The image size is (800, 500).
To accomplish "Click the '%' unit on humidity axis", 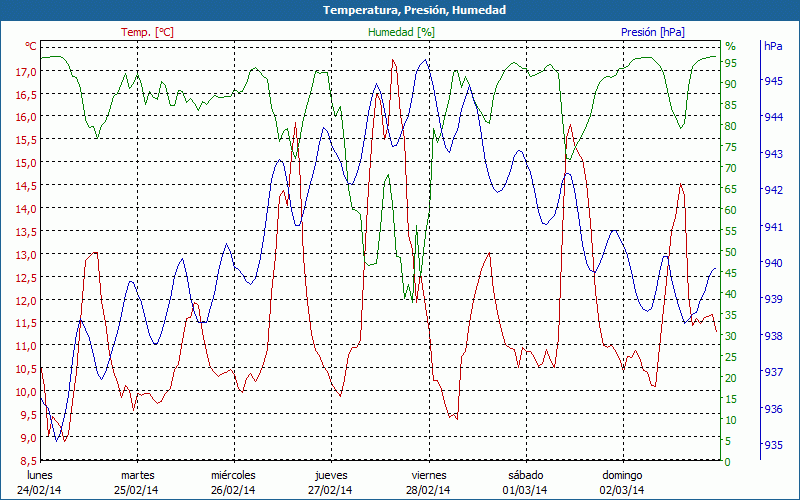I will [x=730, y=46].
